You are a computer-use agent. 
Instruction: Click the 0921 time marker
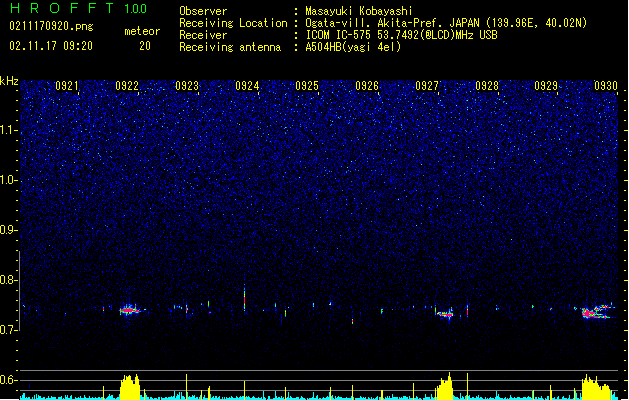coord(67,86)
